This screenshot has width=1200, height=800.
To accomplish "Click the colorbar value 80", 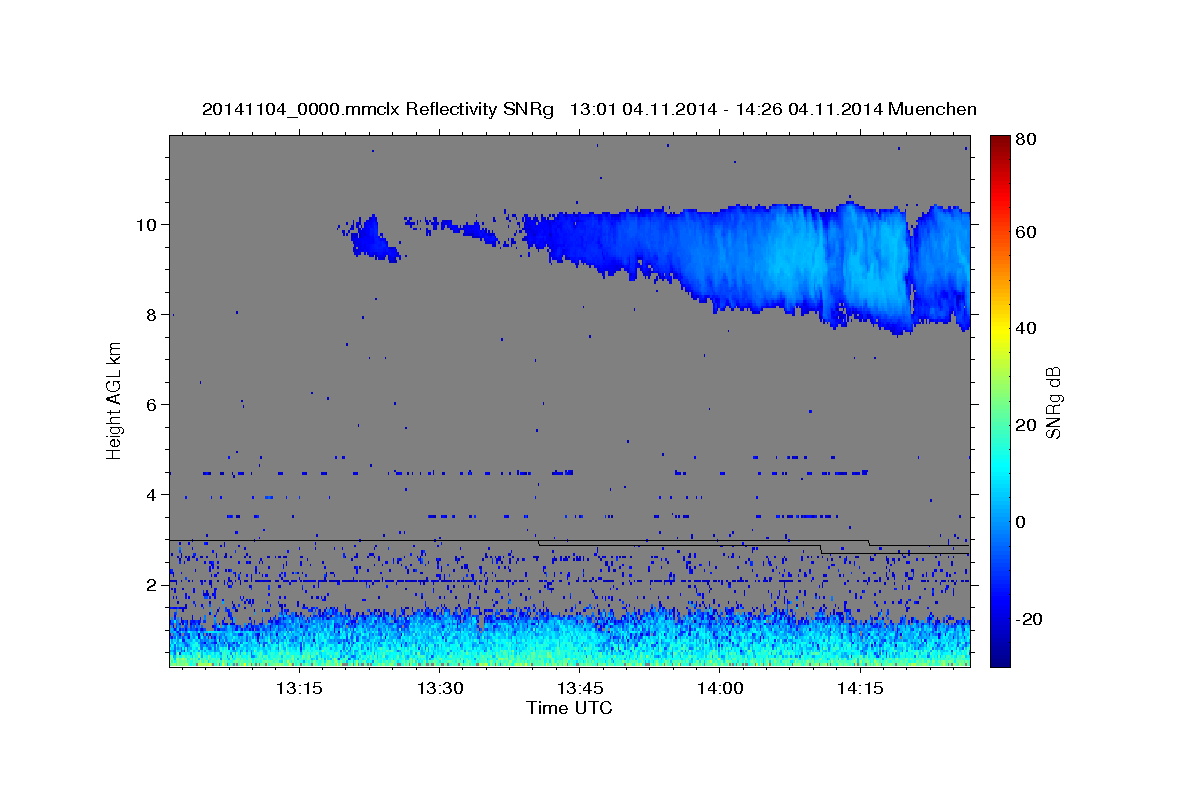I will point(1028,141).
